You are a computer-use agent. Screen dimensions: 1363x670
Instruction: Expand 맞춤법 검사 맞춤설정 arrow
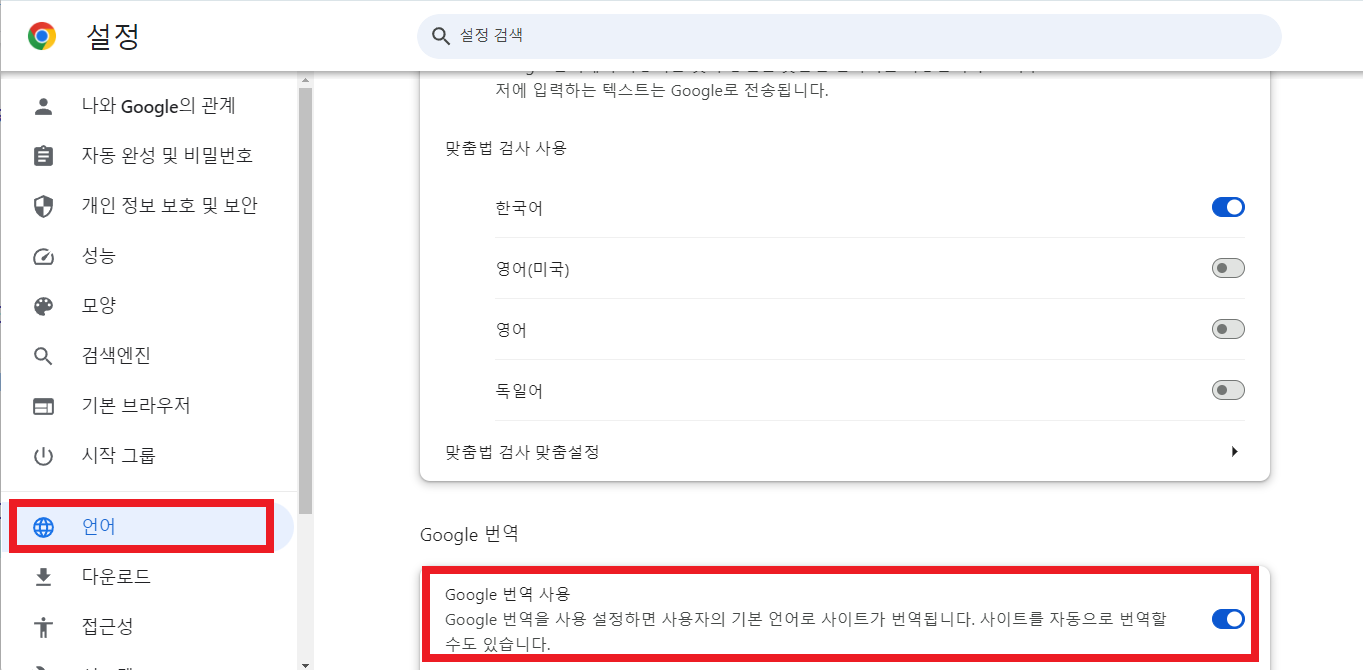1234,452
